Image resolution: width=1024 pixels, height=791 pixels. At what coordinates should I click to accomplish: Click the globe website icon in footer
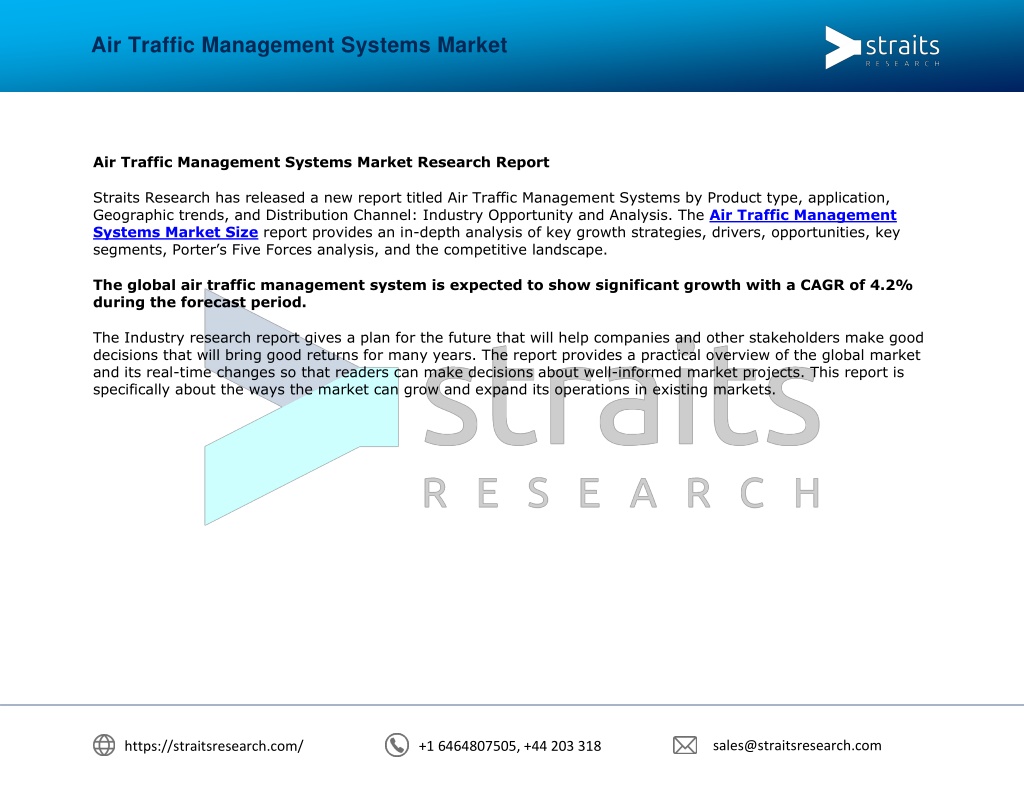click(104, 745)
